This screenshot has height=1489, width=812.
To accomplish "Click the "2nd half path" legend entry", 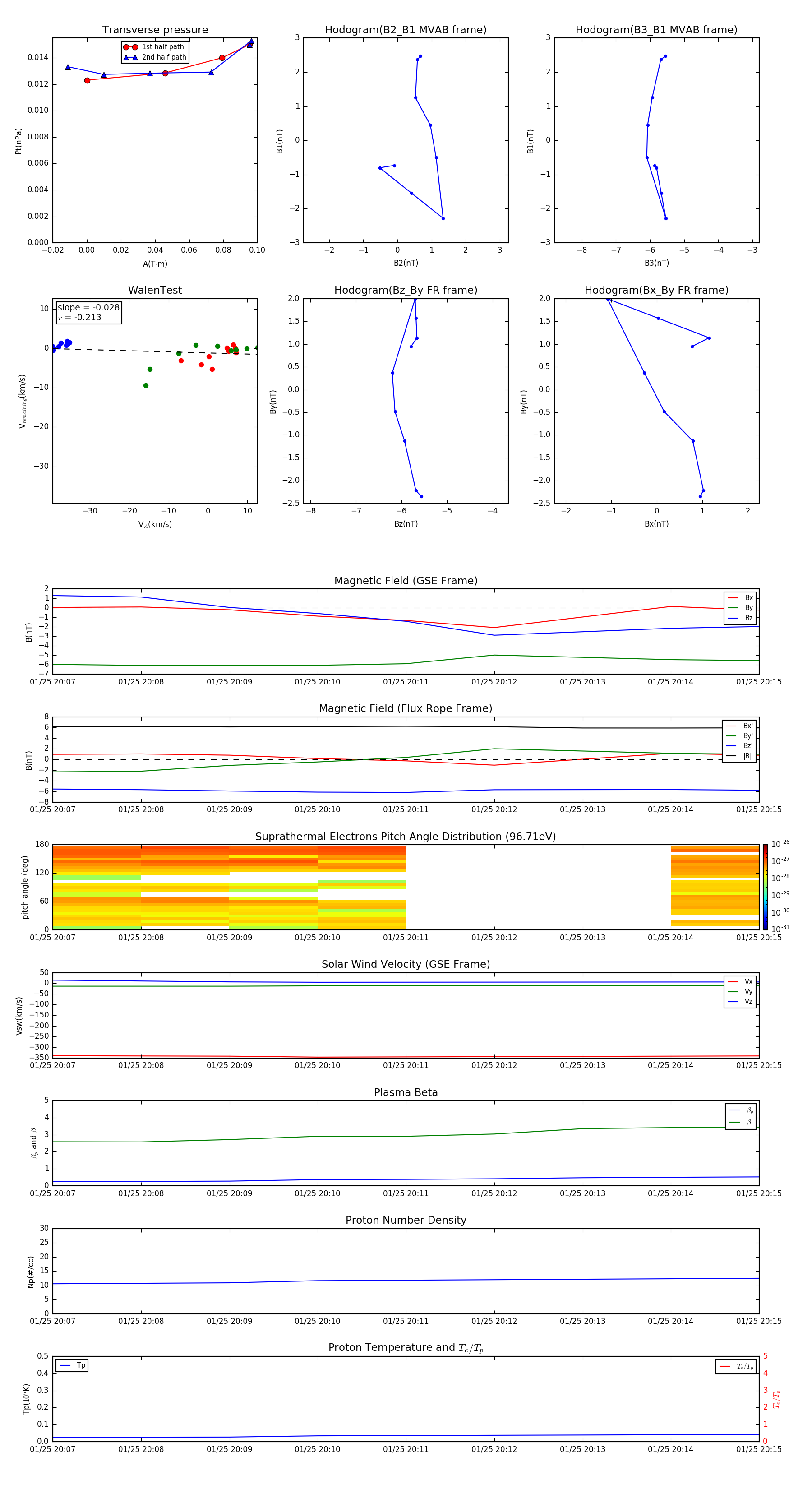I will tap(156, 57).
